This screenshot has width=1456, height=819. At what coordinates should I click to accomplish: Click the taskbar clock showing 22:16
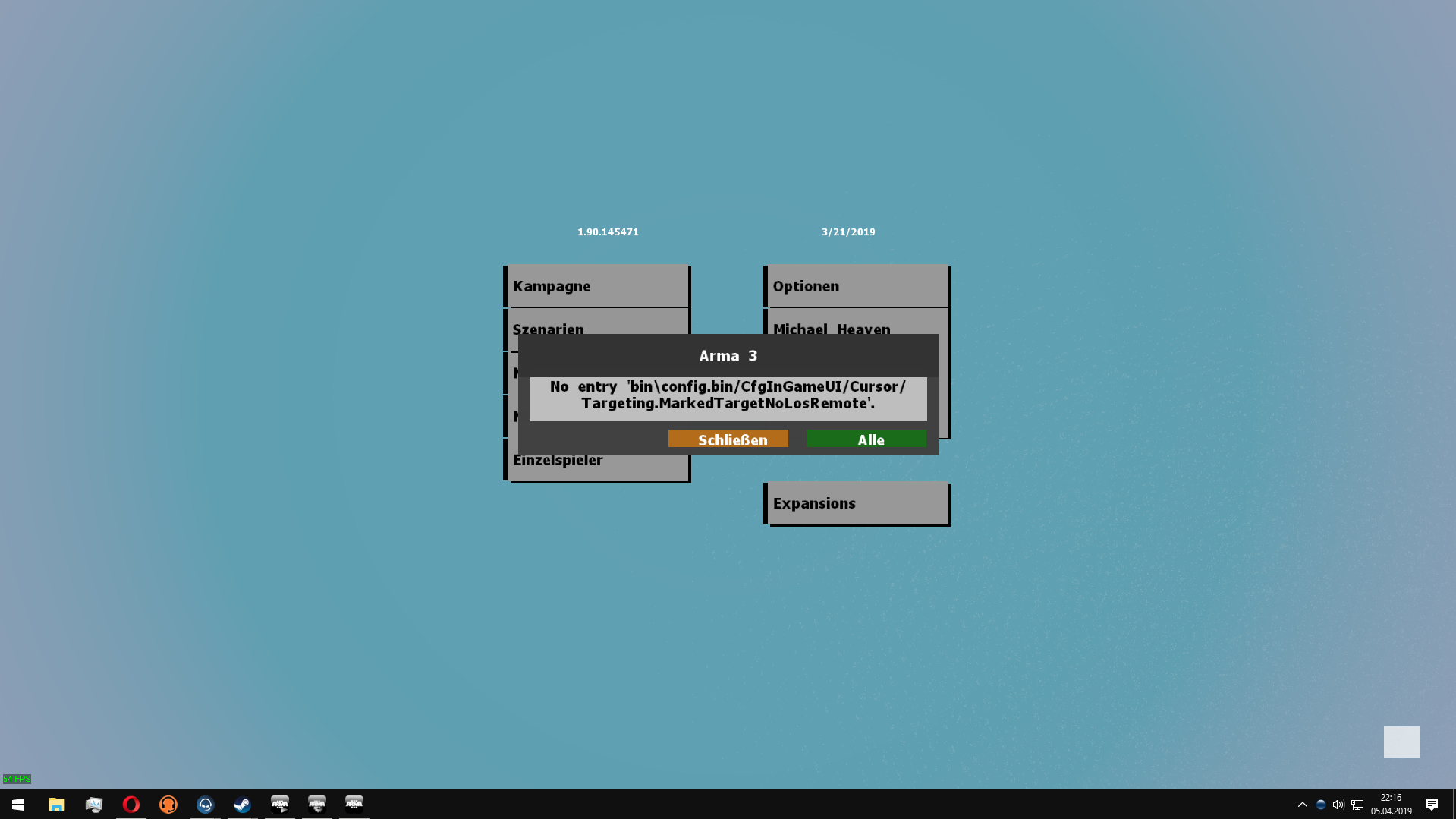pos(1391,805)
